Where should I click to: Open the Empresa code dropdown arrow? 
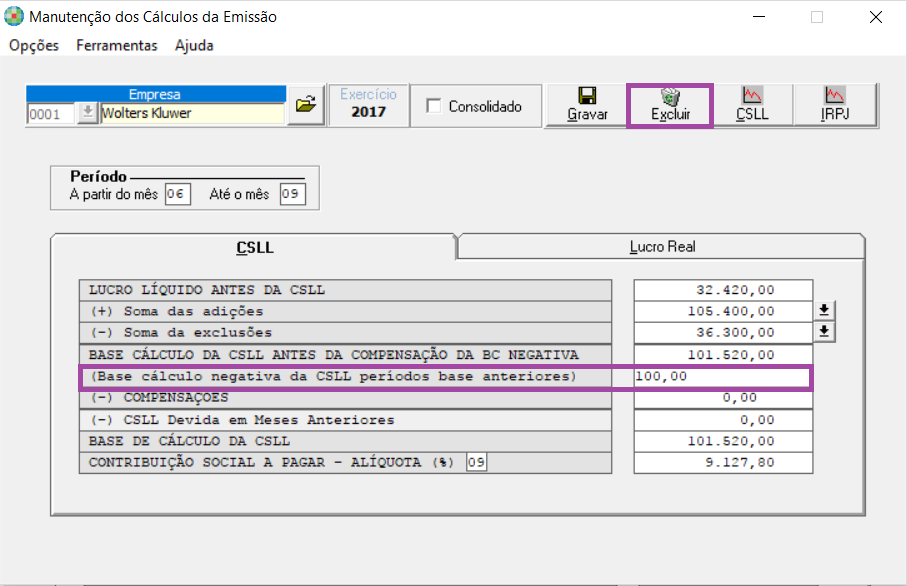coord(87,113)
